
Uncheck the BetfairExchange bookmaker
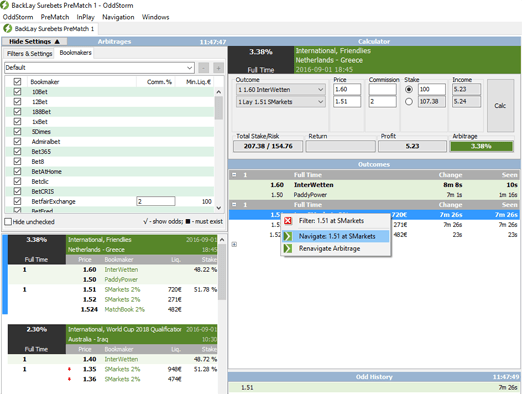[x=17, y=201]
